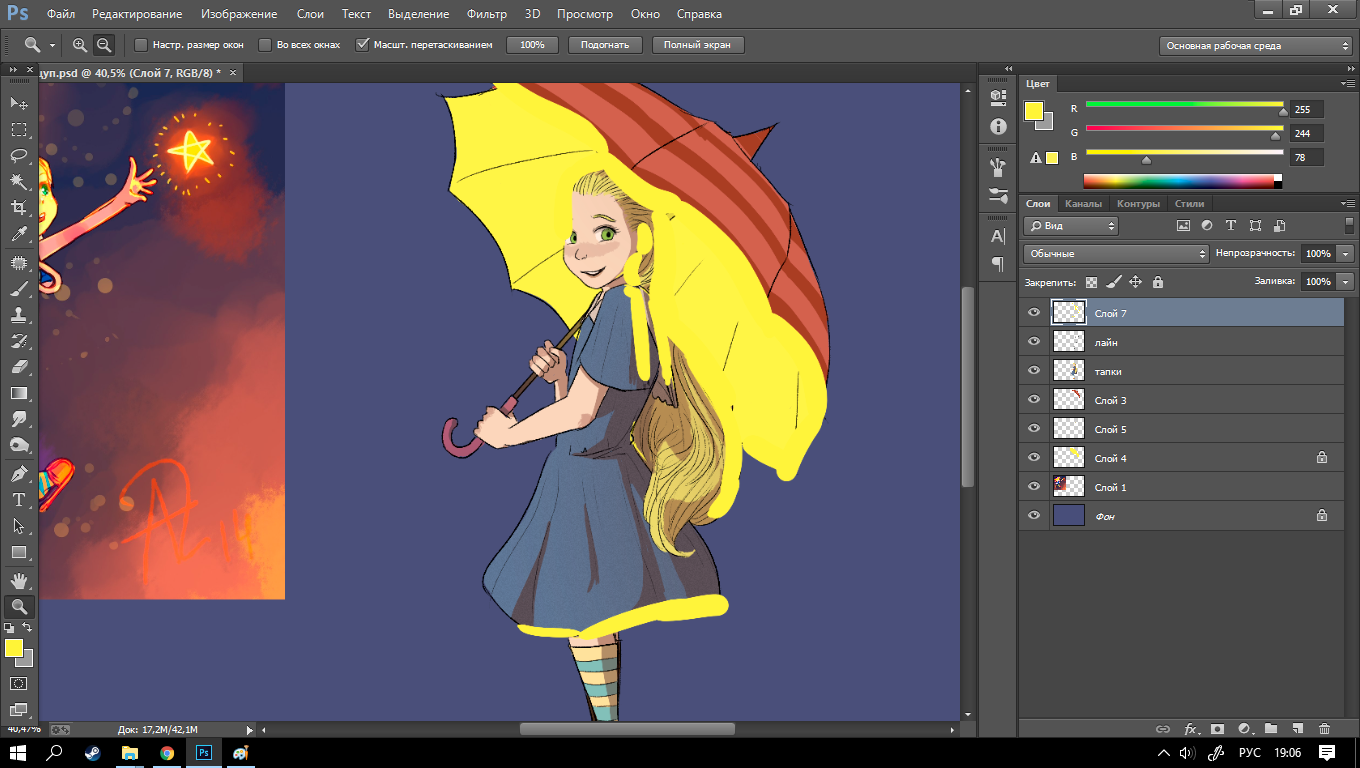Select the Magic Wand tool
Viewport: 1360px width, 768px height.
19,181
